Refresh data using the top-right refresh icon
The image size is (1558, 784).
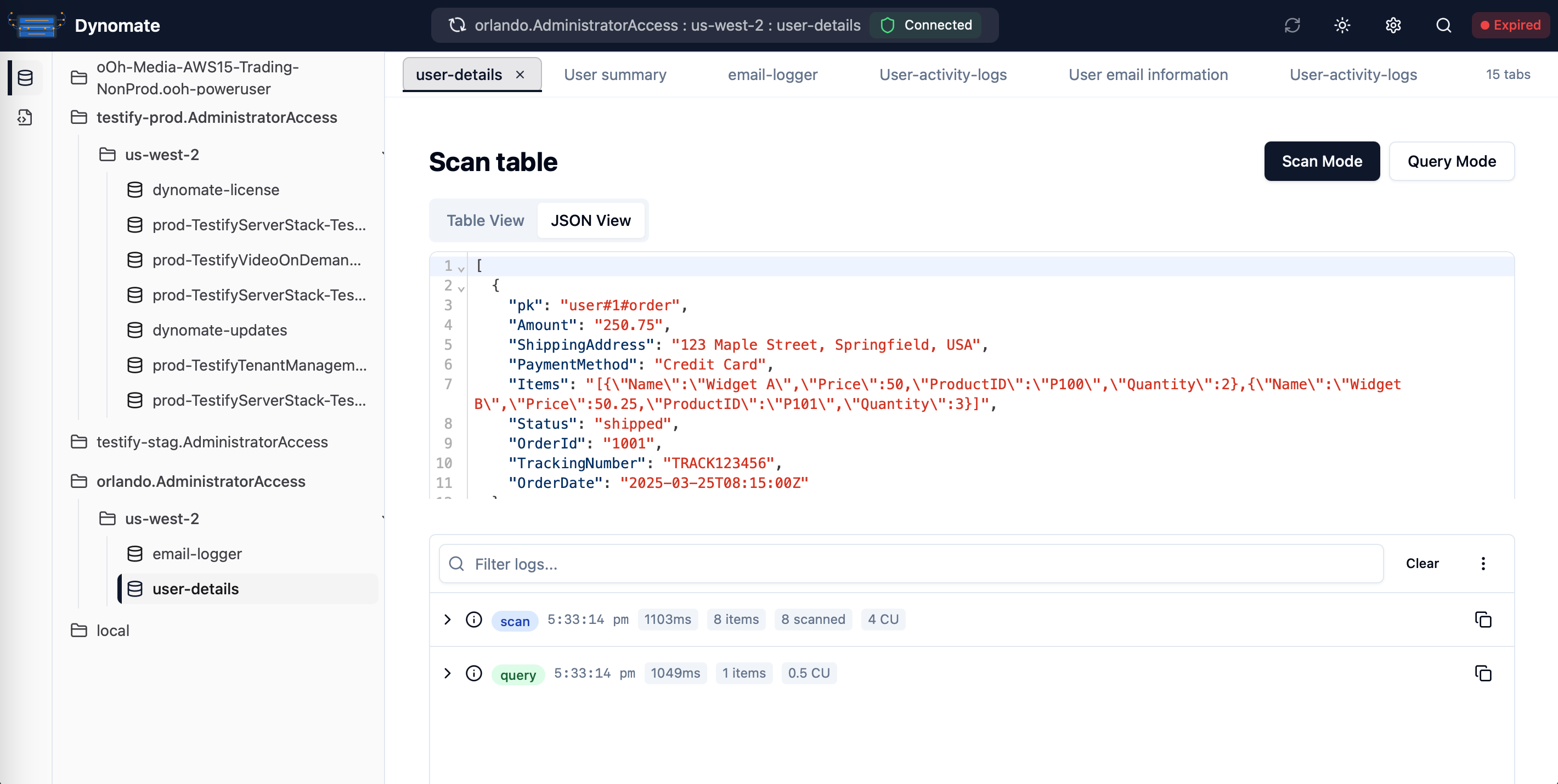(x=1293, y=25)
